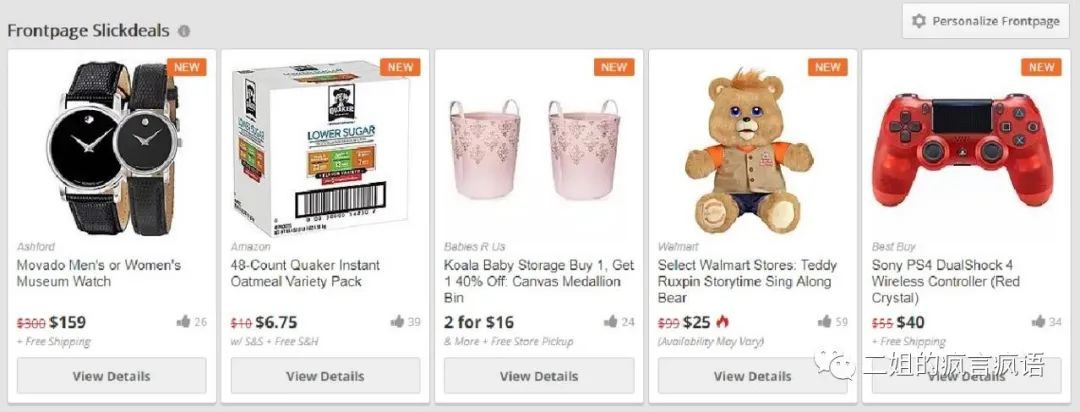The width and height of the screenshot is (1080, 412).
Task: Click the gear icon for Personalize Frontpage
Action: pos(918,21)
